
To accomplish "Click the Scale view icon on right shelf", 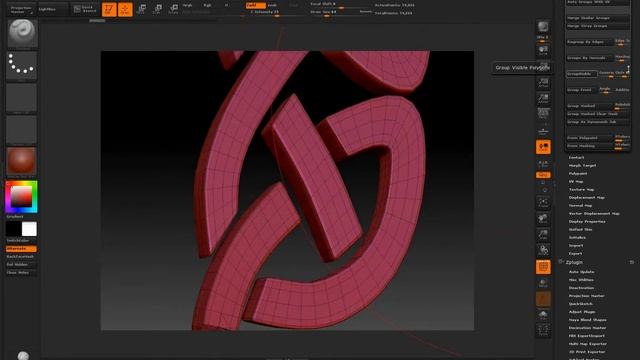I will click(543, 235).
